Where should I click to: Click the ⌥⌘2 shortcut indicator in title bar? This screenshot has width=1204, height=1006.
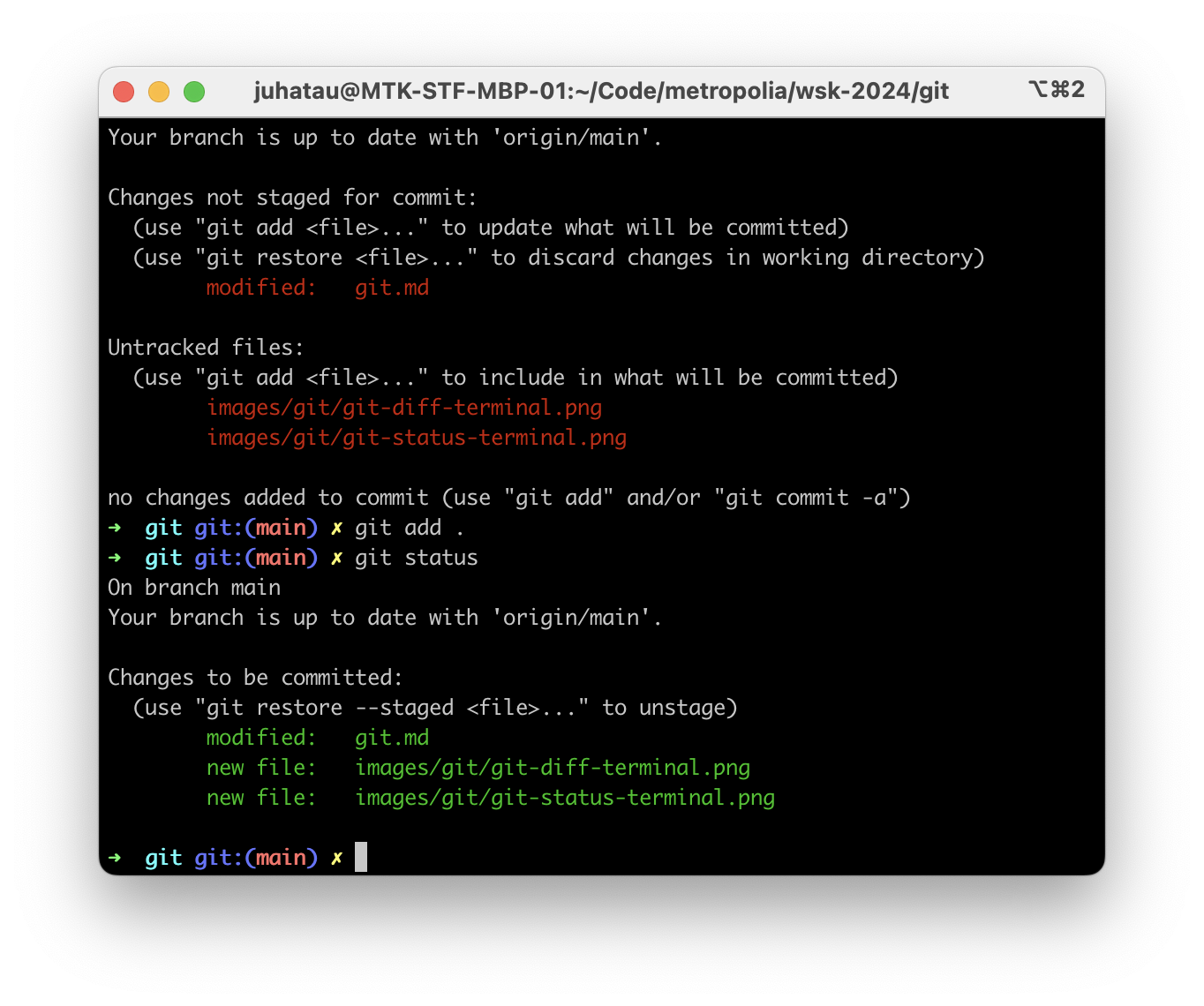coord(1056,90)
